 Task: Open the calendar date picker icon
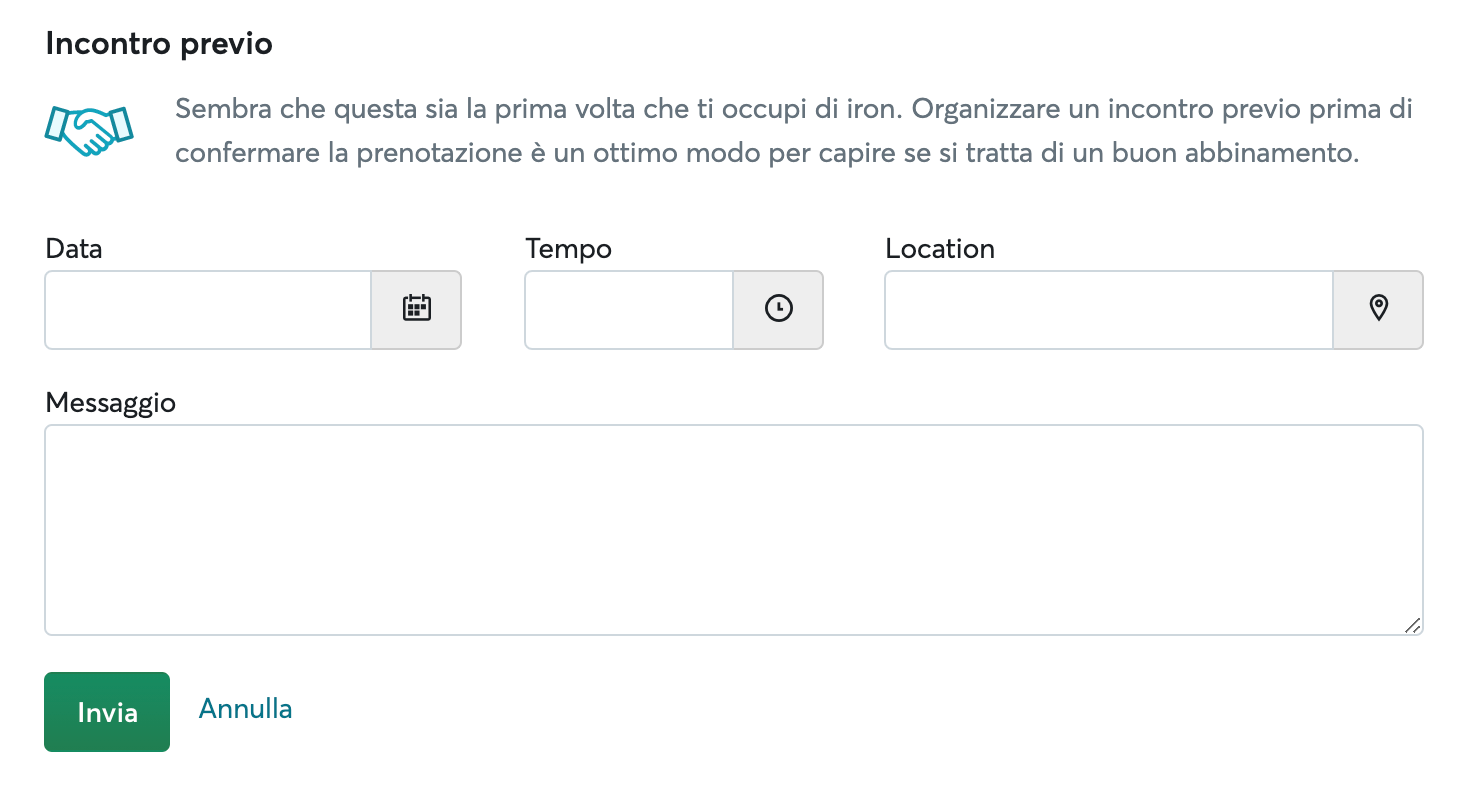pyautogui.click(x=416, y=309)
